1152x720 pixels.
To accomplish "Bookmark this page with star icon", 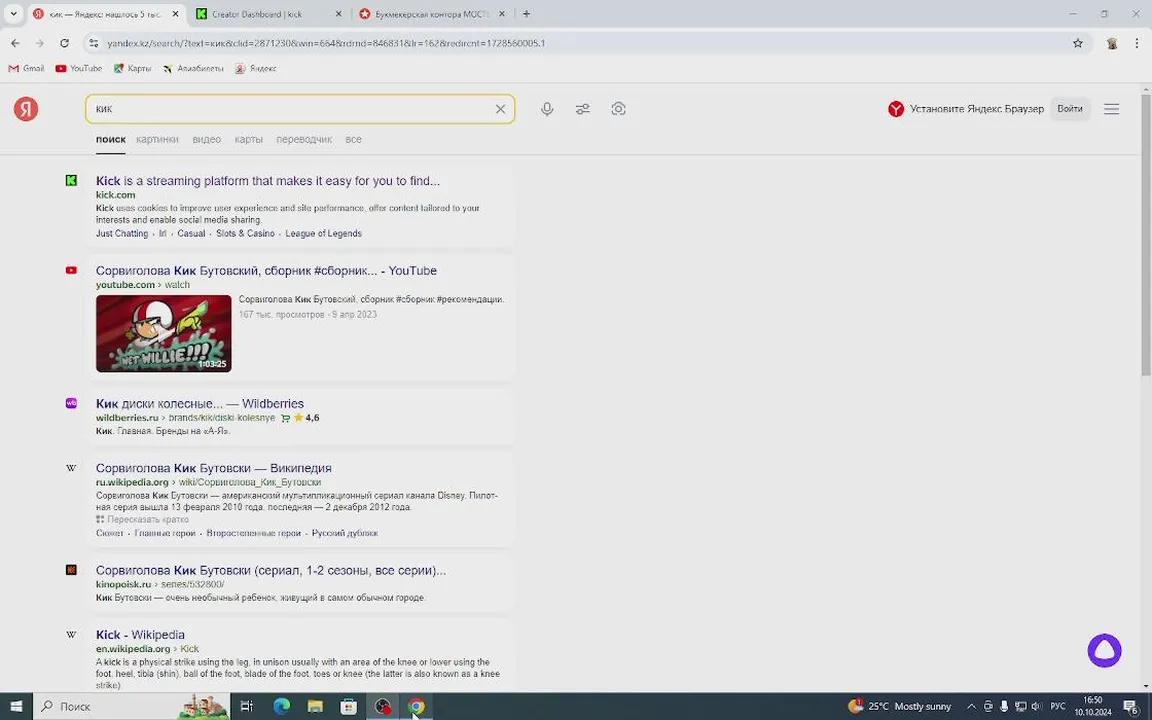I will pyautogui.click(x=1078, y=43).
